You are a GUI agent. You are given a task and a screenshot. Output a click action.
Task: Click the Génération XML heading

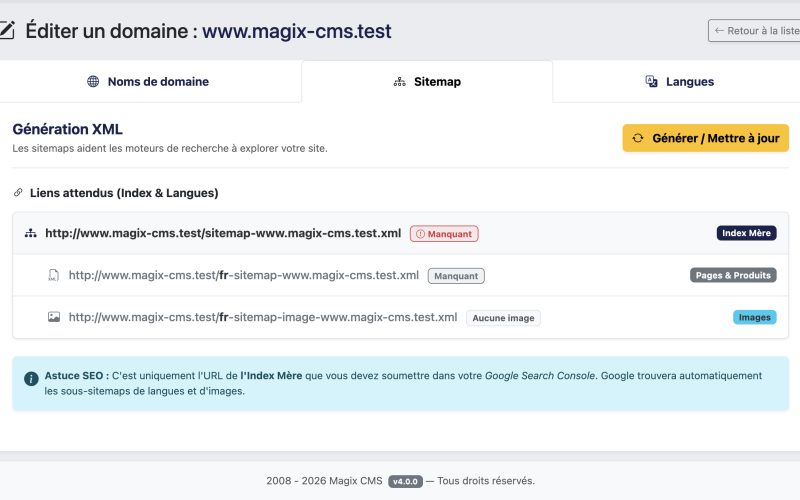(67, 130)
